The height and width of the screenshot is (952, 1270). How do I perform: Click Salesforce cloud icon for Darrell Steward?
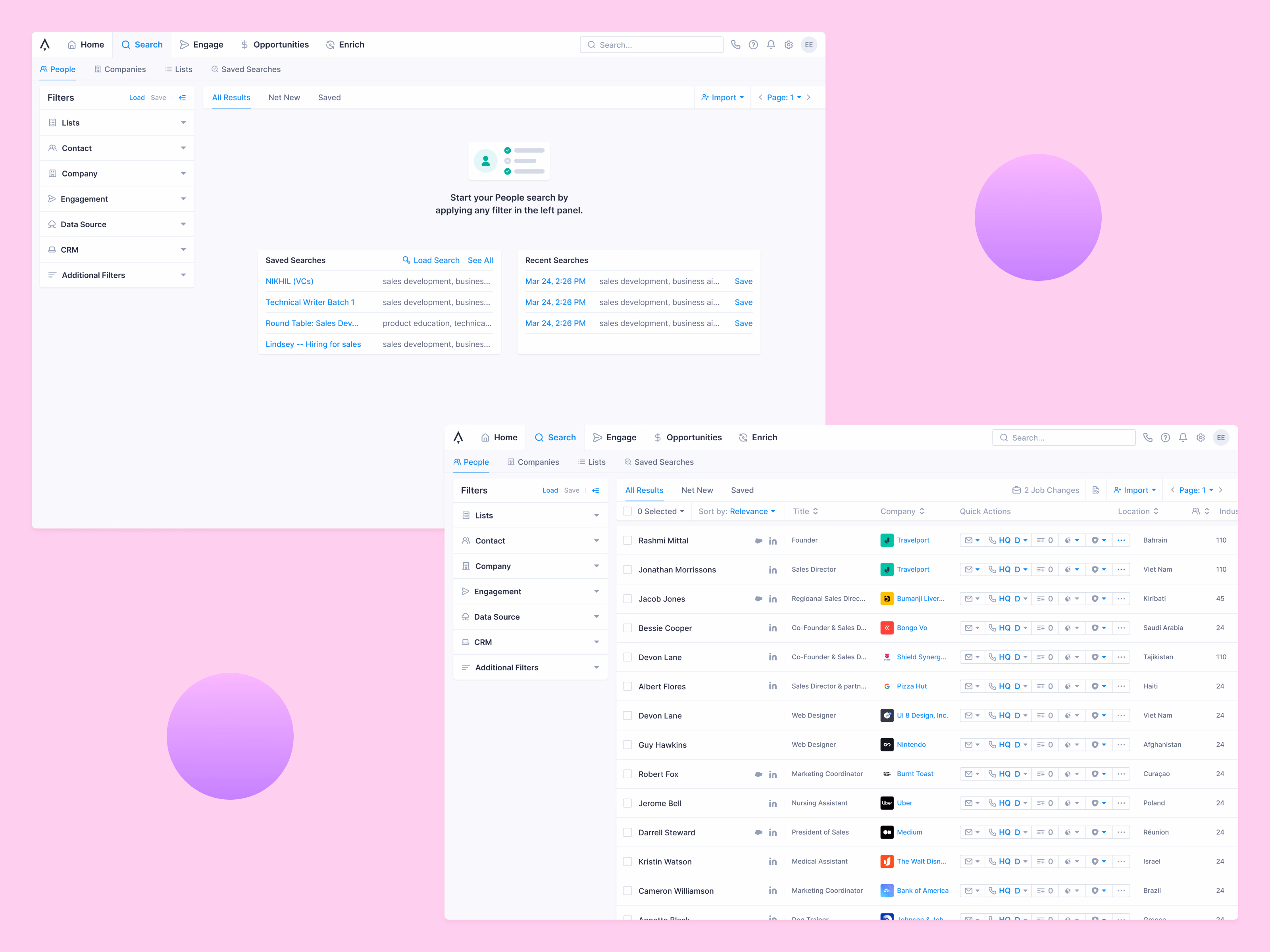[x=758, y=832]
